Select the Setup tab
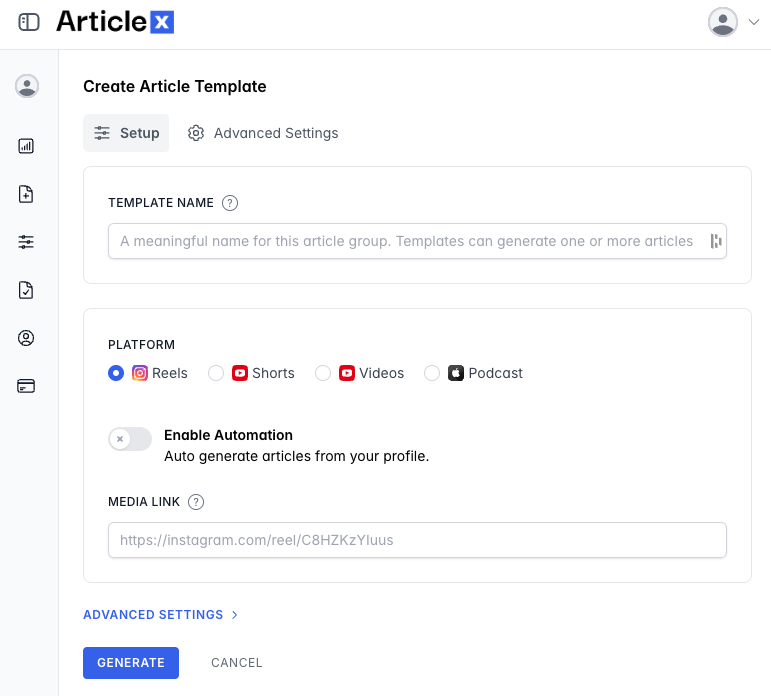Screen dimensions: 771x696 [126, 133]
